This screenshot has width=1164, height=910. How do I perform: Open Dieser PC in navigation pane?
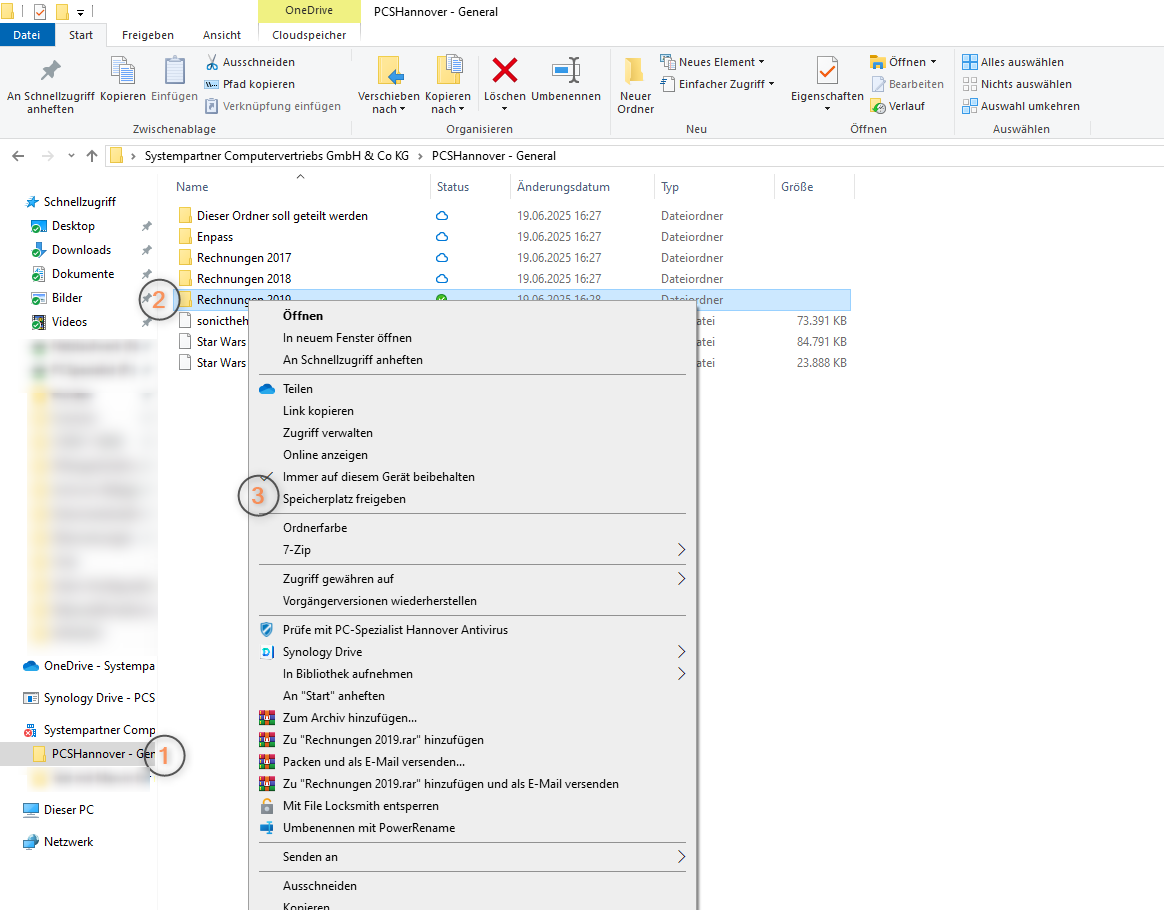(x=68, y=810)
